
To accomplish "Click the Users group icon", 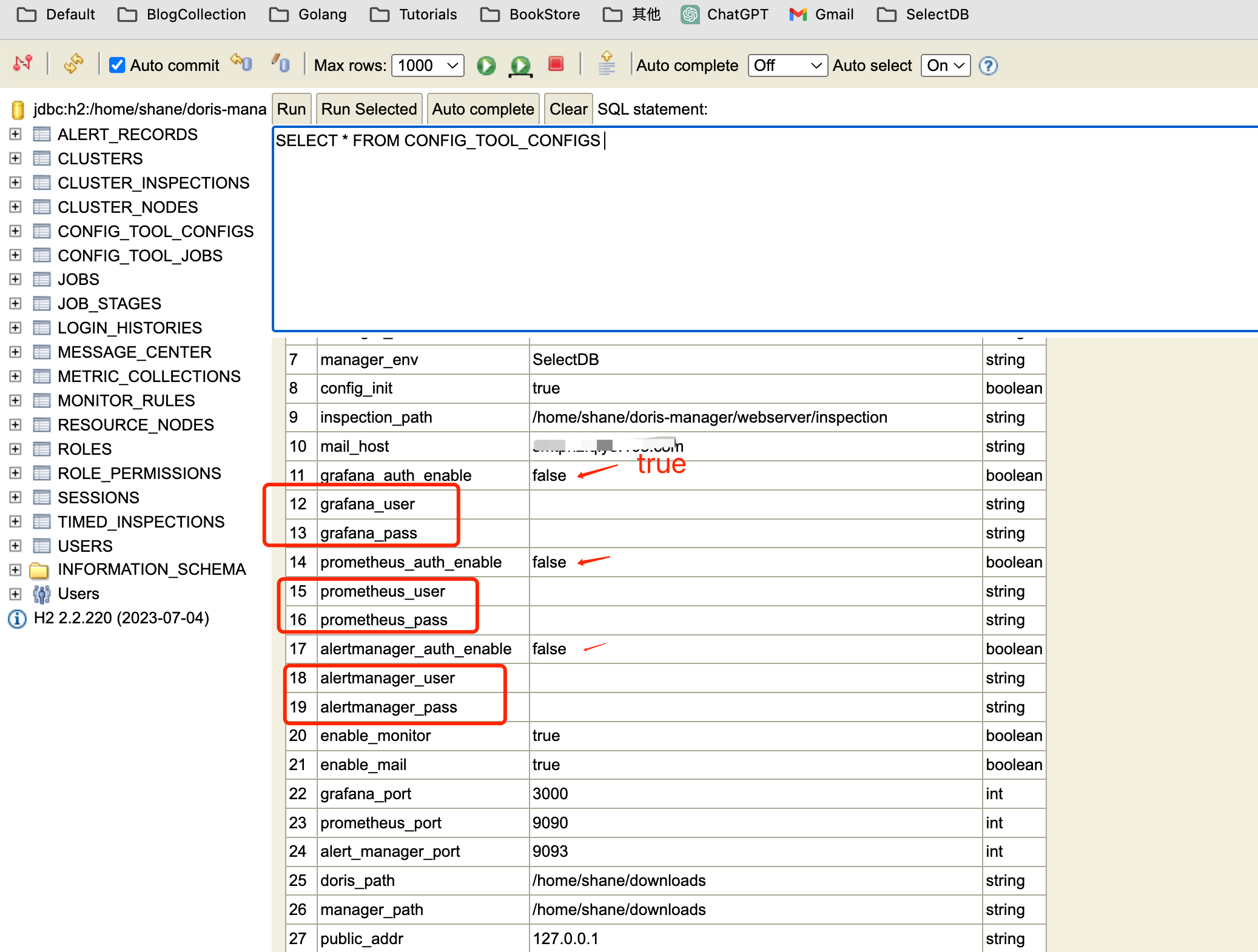I will click(41, 594).
